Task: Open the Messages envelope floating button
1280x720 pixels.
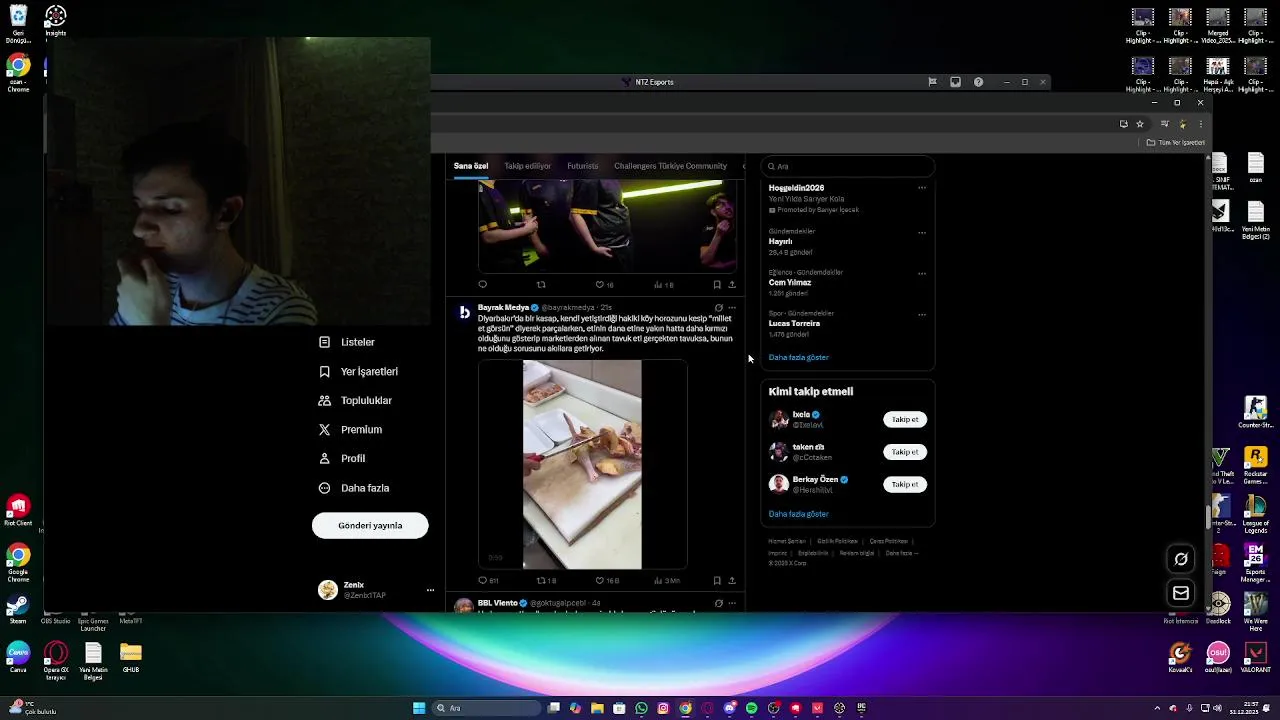Action: click(x=1181, y=593)
